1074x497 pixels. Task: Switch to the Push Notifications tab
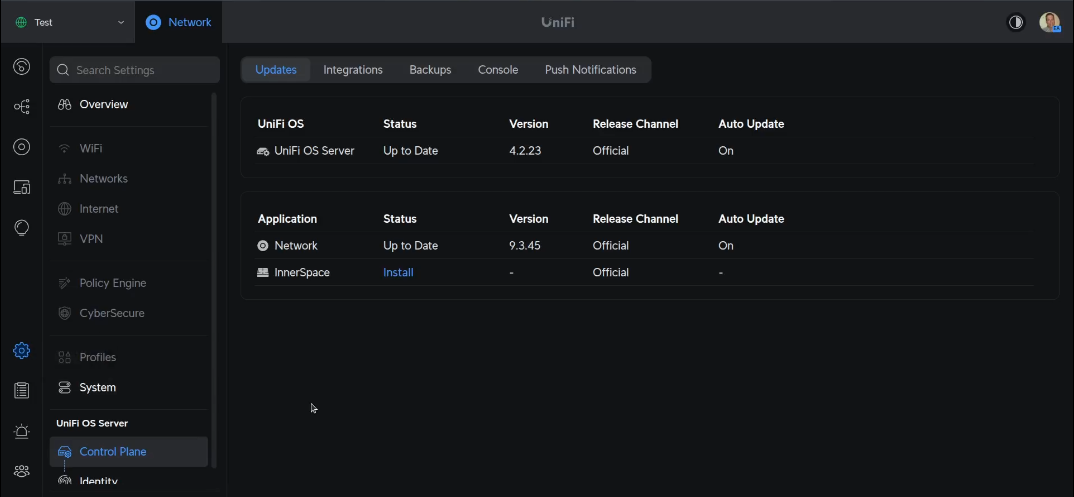590,70
